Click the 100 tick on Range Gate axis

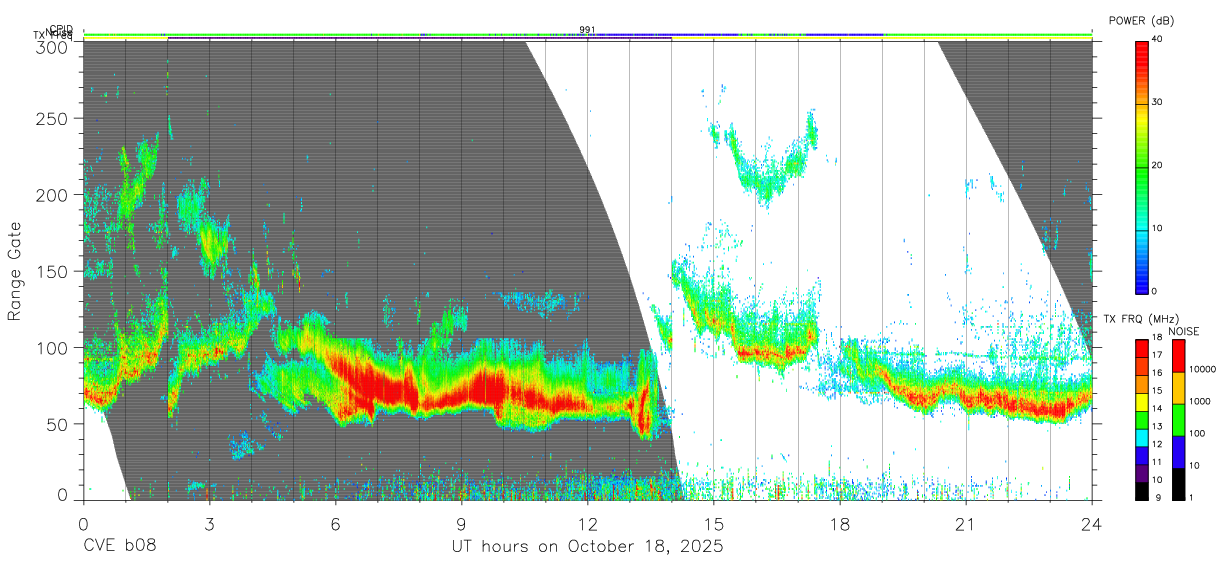tap(53, 348)
